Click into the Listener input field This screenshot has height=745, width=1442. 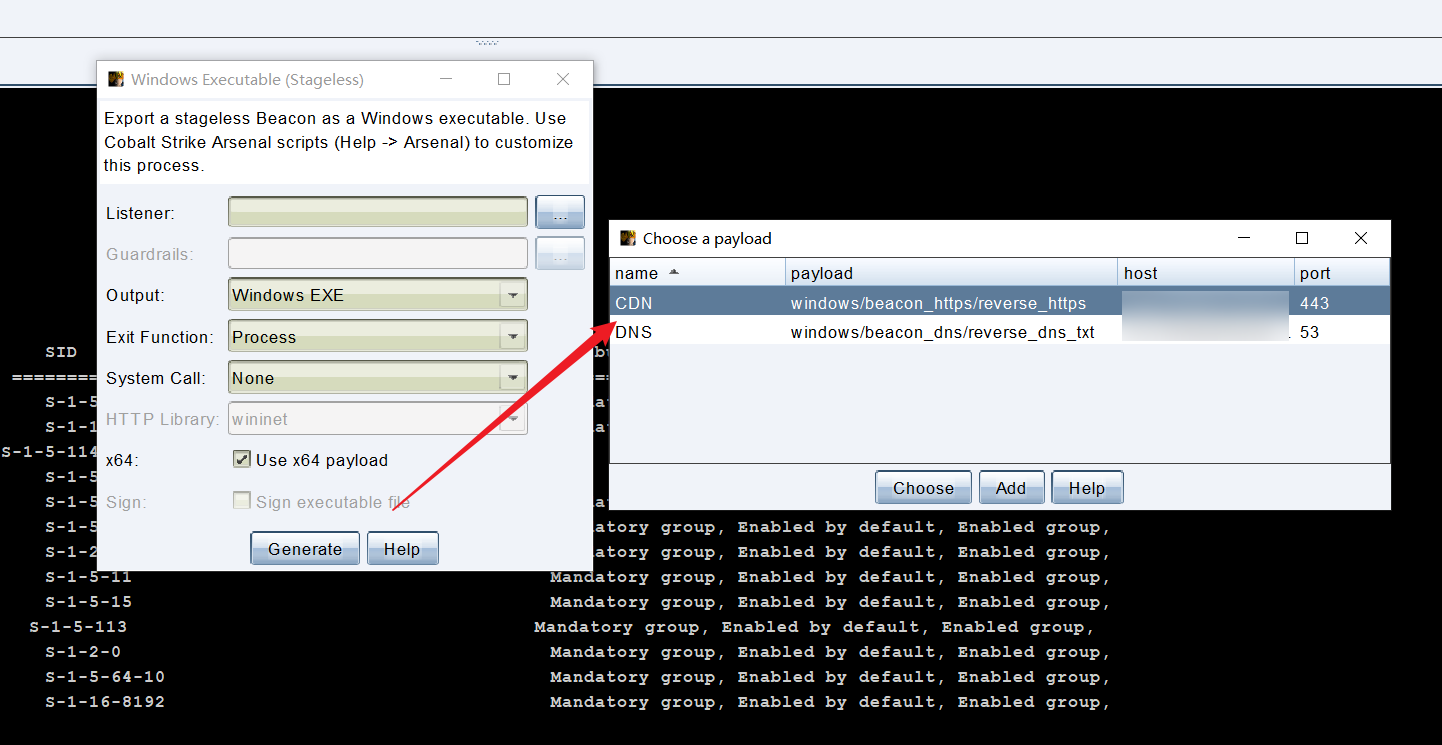[x=377, y=212]
